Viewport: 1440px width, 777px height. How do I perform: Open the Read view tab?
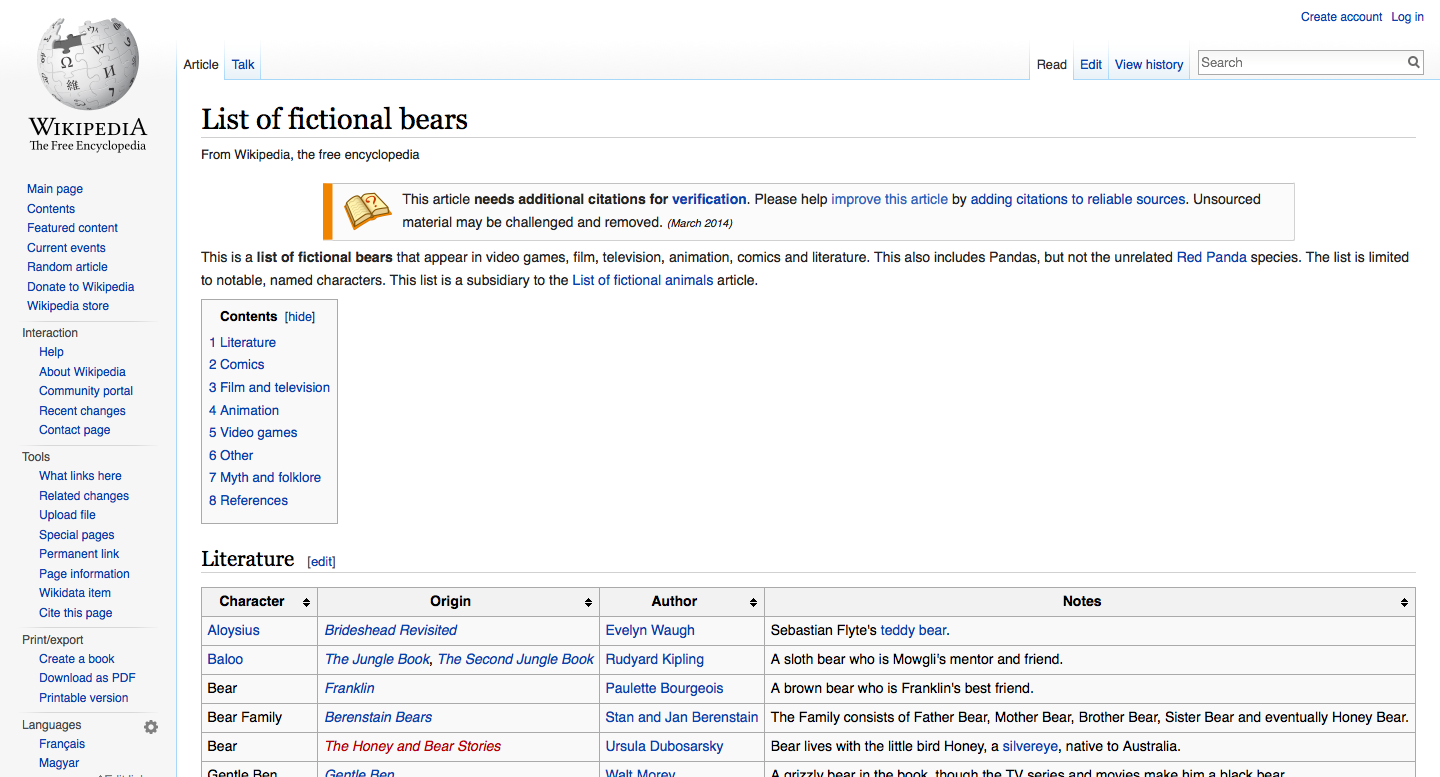point(1052,64)
